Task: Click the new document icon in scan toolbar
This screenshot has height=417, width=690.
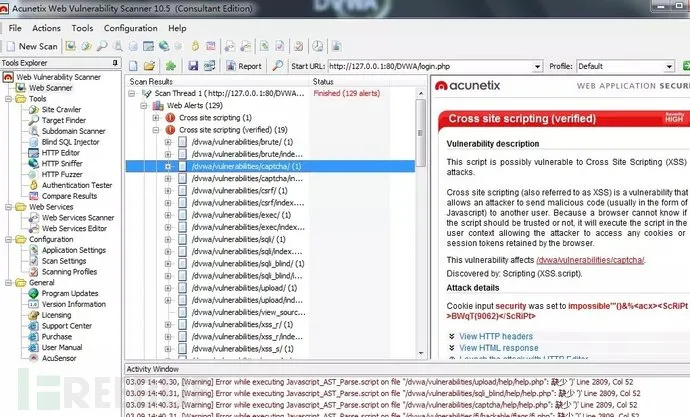Action: click(133, 66)
